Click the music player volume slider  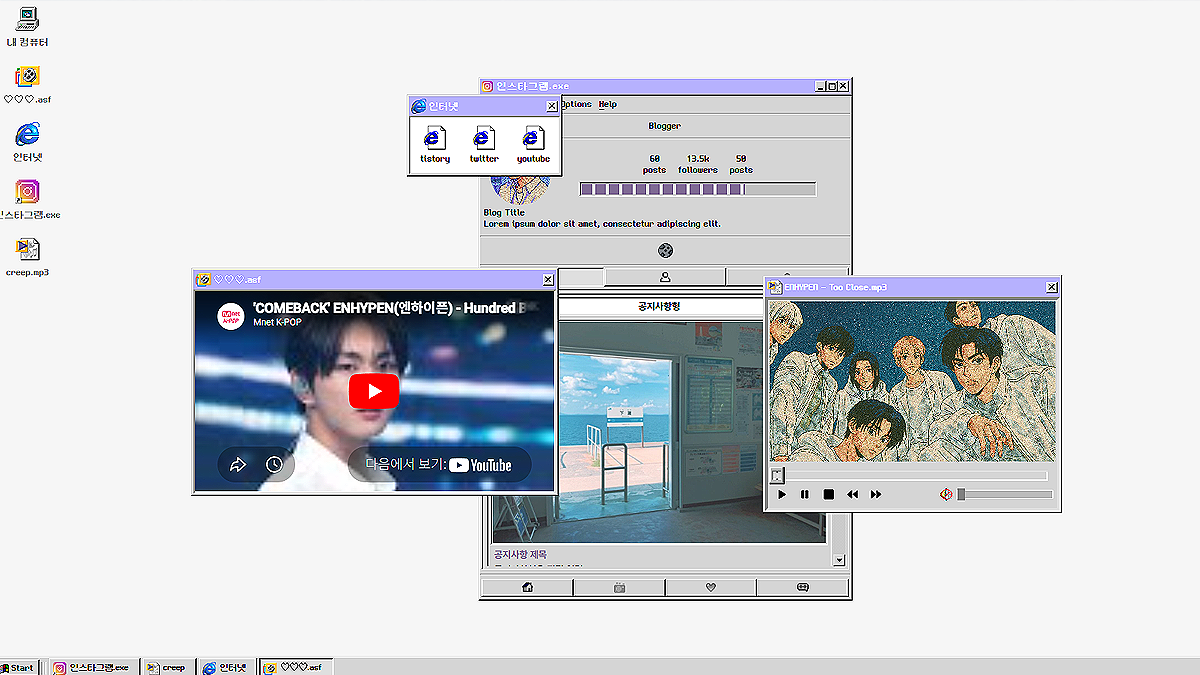pos(1005,494)
